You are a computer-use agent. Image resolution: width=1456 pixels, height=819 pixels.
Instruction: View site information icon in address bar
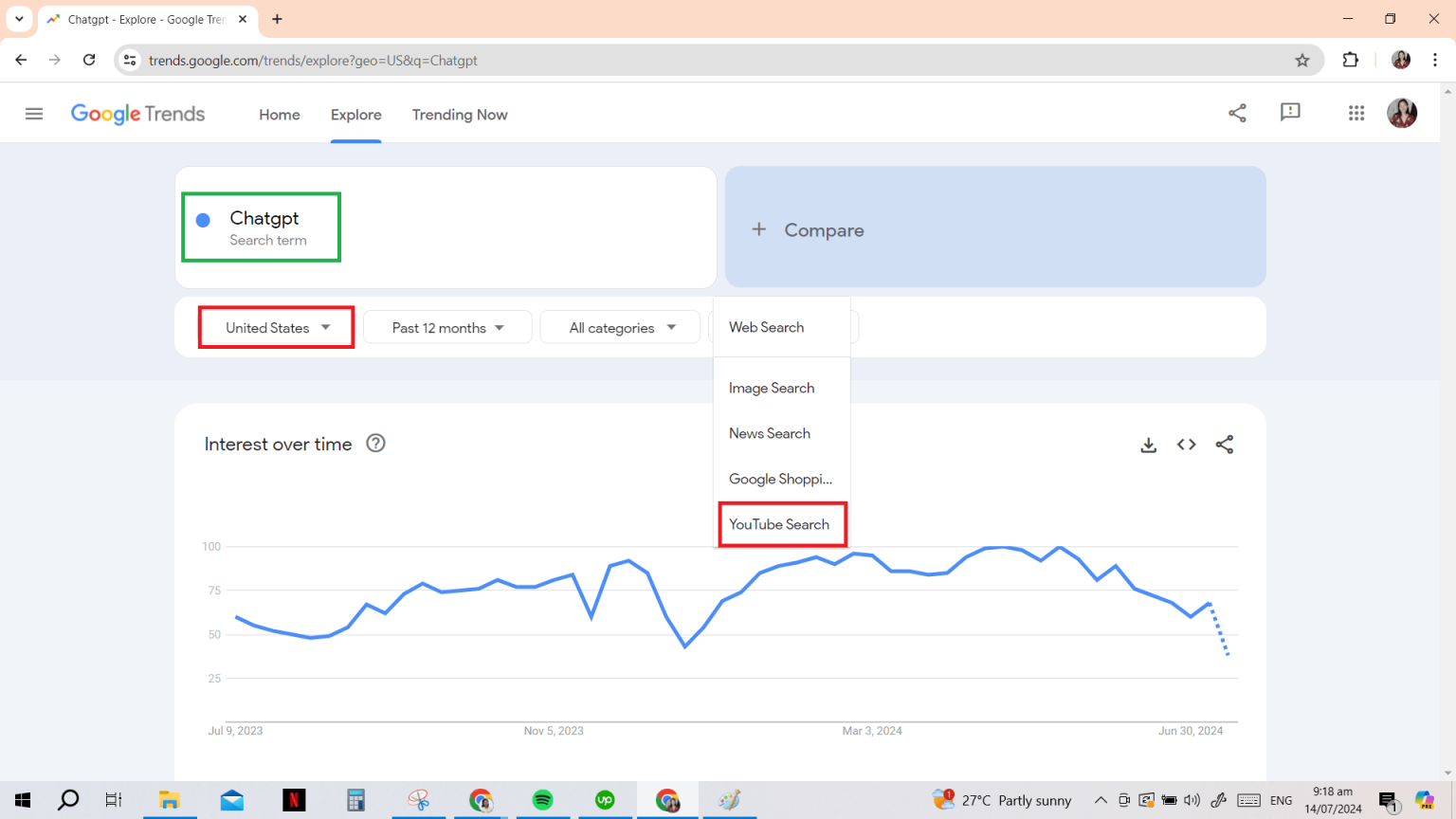[x=131, y=60]
